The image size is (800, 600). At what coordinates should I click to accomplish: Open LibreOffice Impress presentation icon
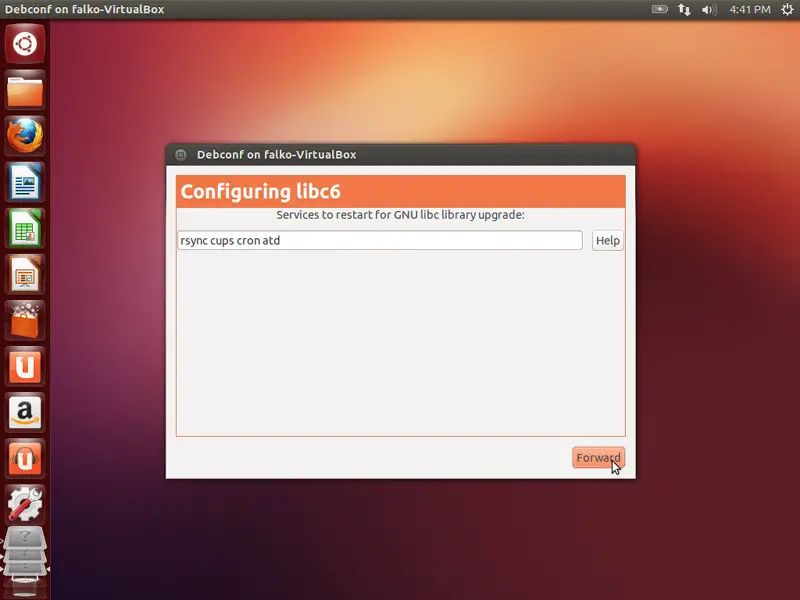point(25,274)
